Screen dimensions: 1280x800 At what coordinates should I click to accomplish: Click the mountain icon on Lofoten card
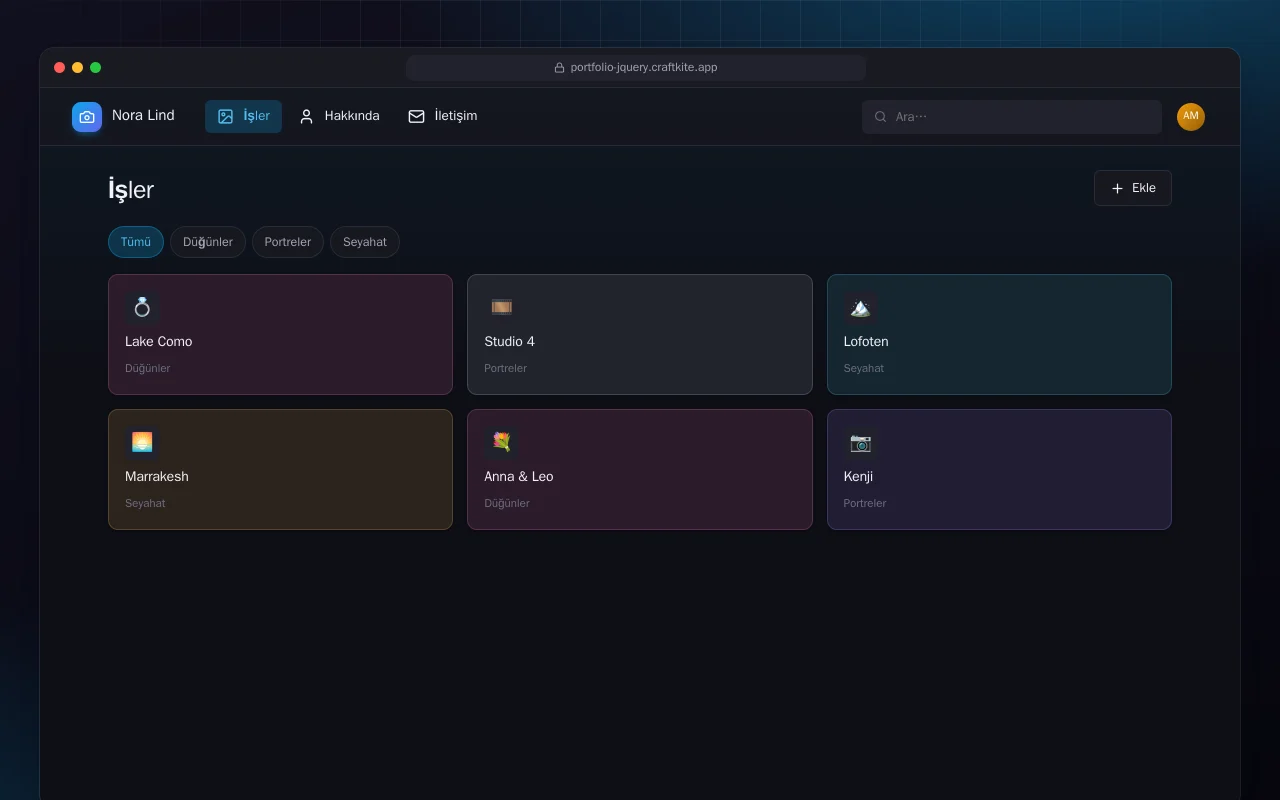860,307
